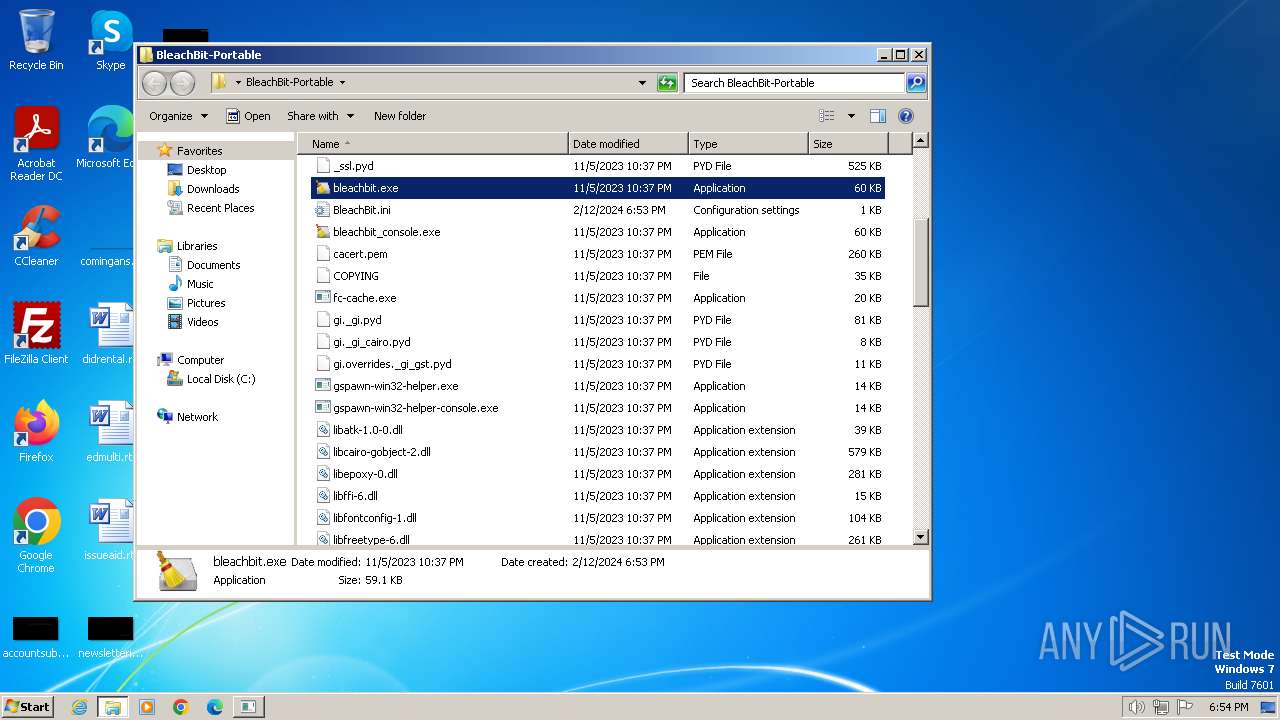Click Internet Explorer taskbar icon
This screenshot has height=720, width=1280.
coord(79,707)
